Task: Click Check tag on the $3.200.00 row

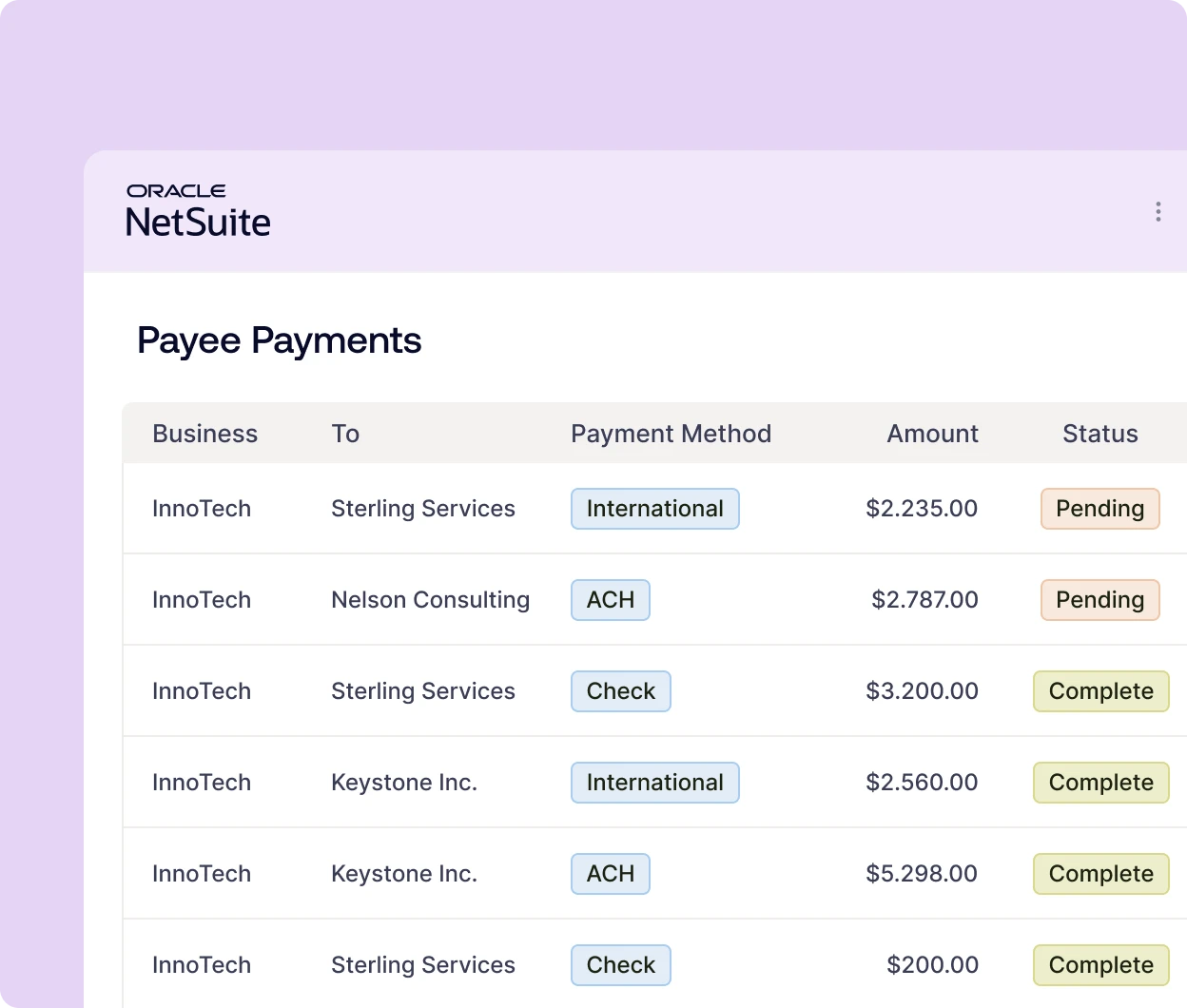Action: (x=620, y=691)
